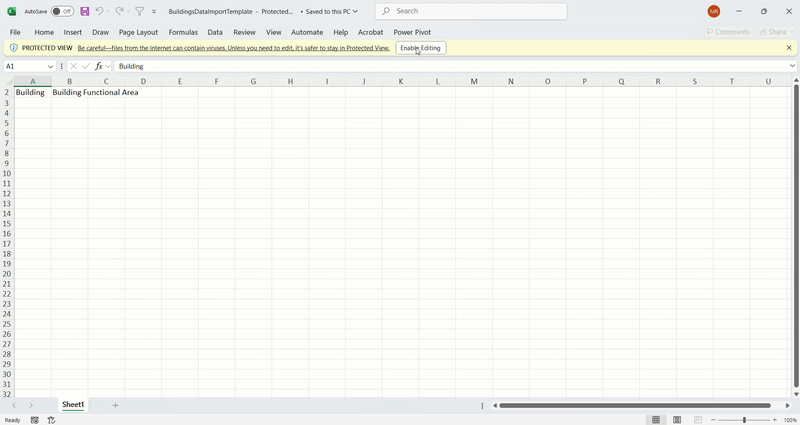Open the File menu
The height and width of the screenshot is (425, 800).
pyautogui.click(x=15, y=32)
